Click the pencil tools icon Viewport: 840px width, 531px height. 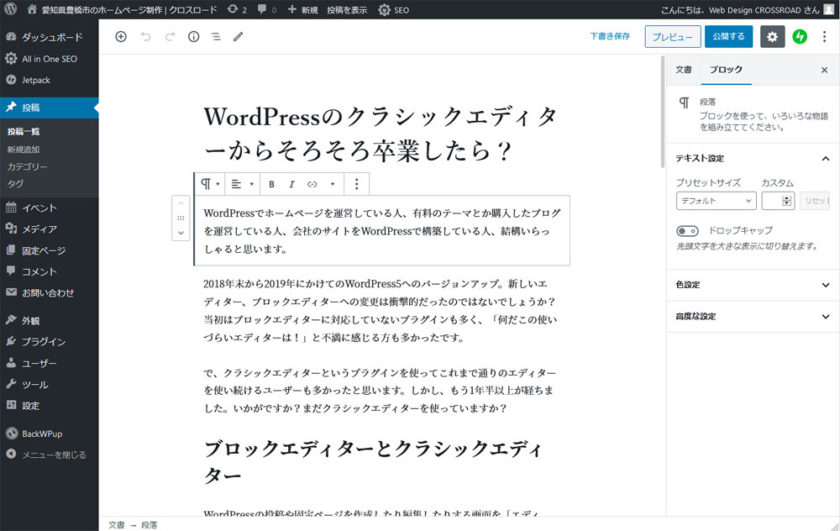tap(238, 36)
